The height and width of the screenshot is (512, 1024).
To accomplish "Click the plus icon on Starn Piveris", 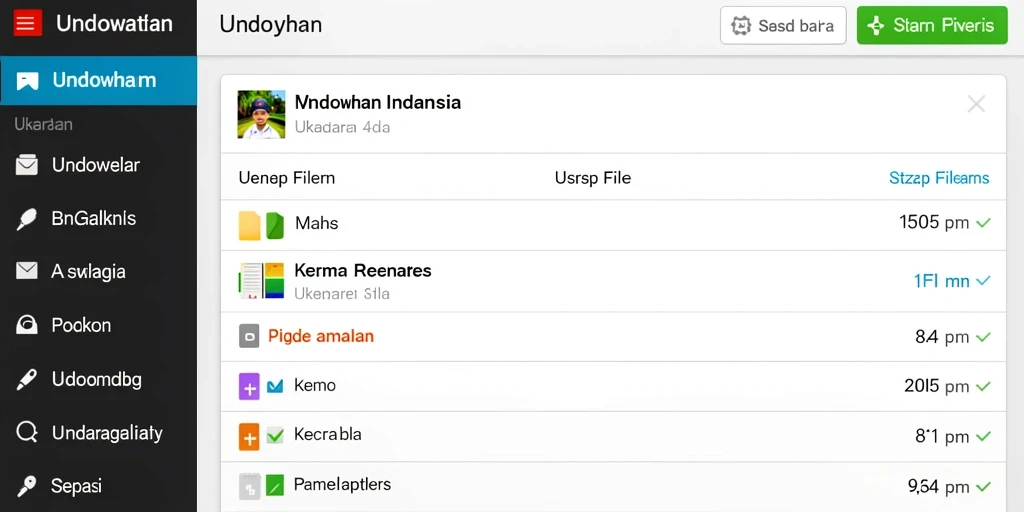I will pyautogui.click(x=875, y=26).
